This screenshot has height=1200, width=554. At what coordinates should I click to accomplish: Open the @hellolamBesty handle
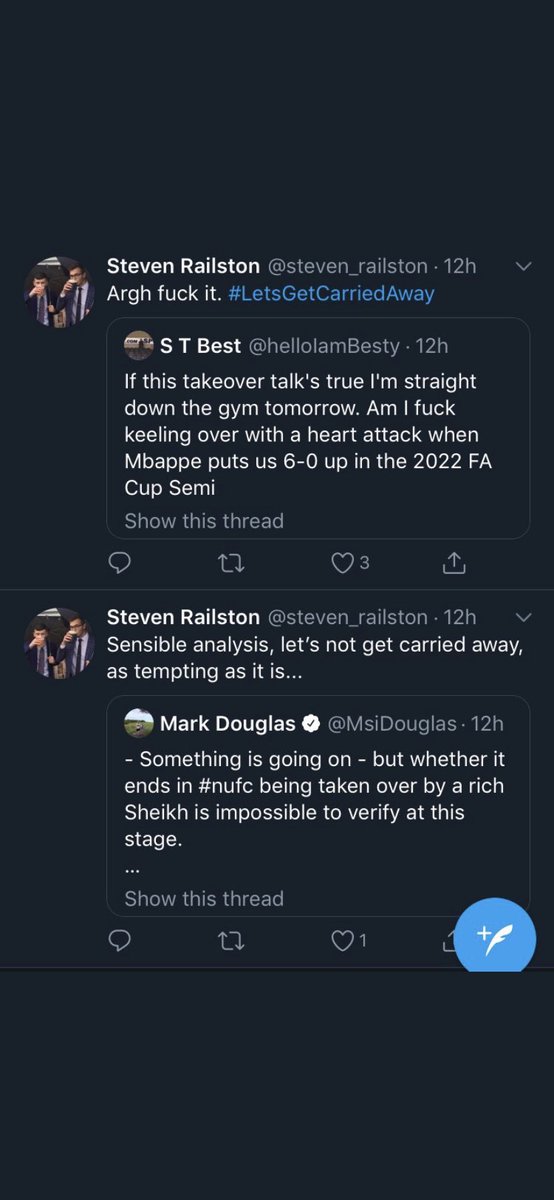[324, 346]
